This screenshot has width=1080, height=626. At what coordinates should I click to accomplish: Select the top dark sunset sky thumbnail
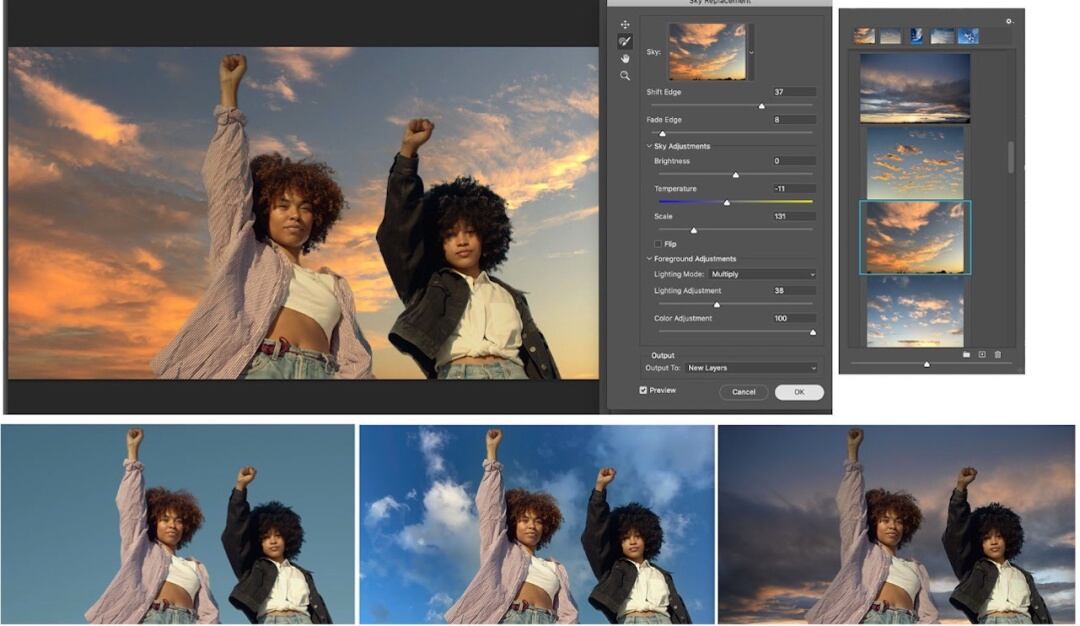914,87
